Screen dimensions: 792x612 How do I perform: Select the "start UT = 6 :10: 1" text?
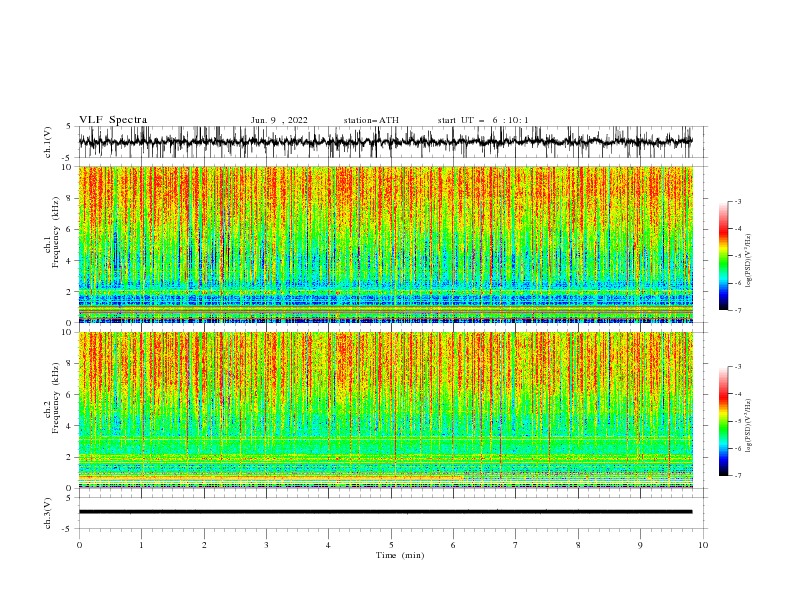tap(483, 120)
